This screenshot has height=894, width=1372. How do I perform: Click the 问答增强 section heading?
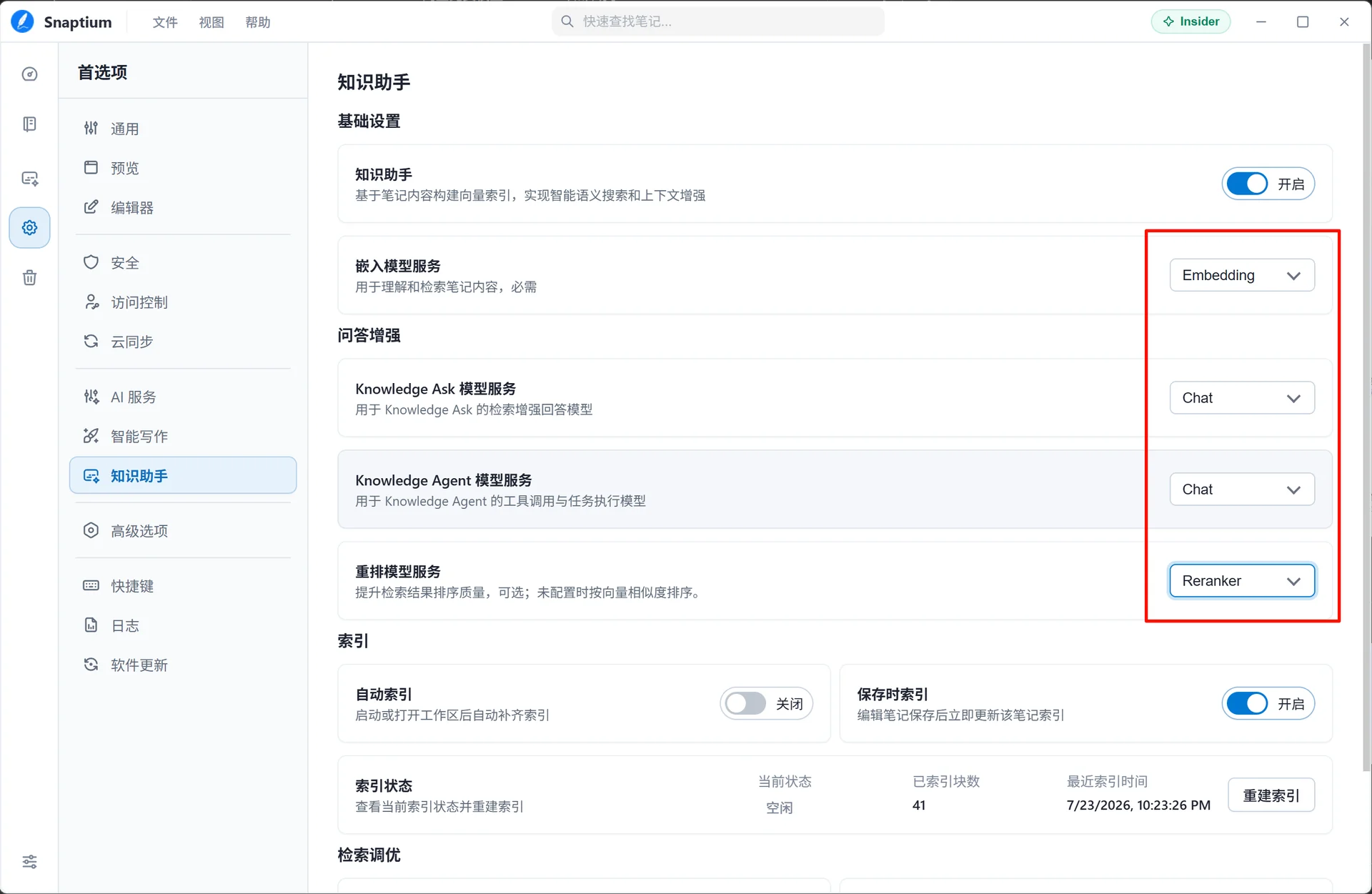tap(369, 335)
